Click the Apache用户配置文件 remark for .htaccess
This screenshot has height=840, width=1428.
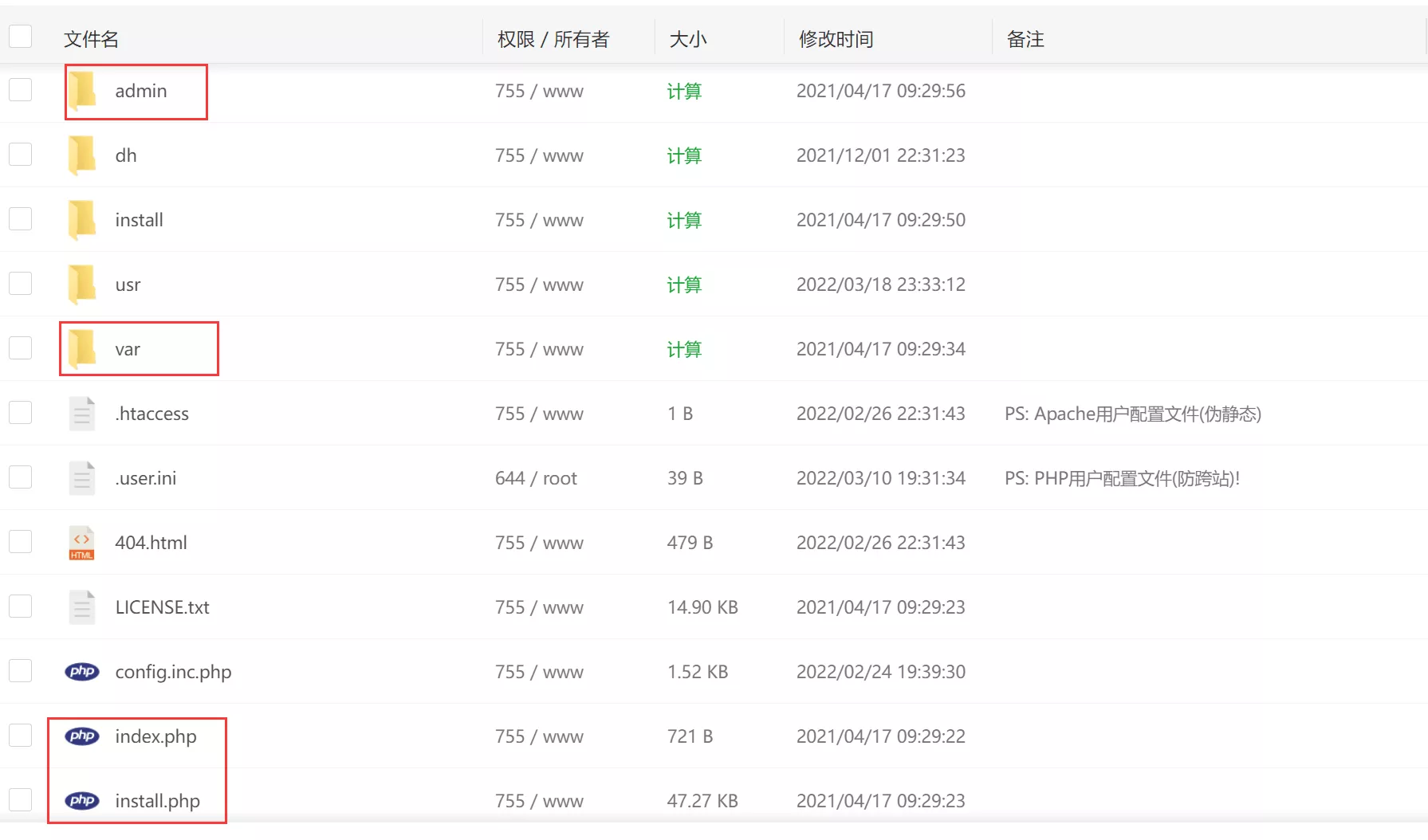point(1133,414)
